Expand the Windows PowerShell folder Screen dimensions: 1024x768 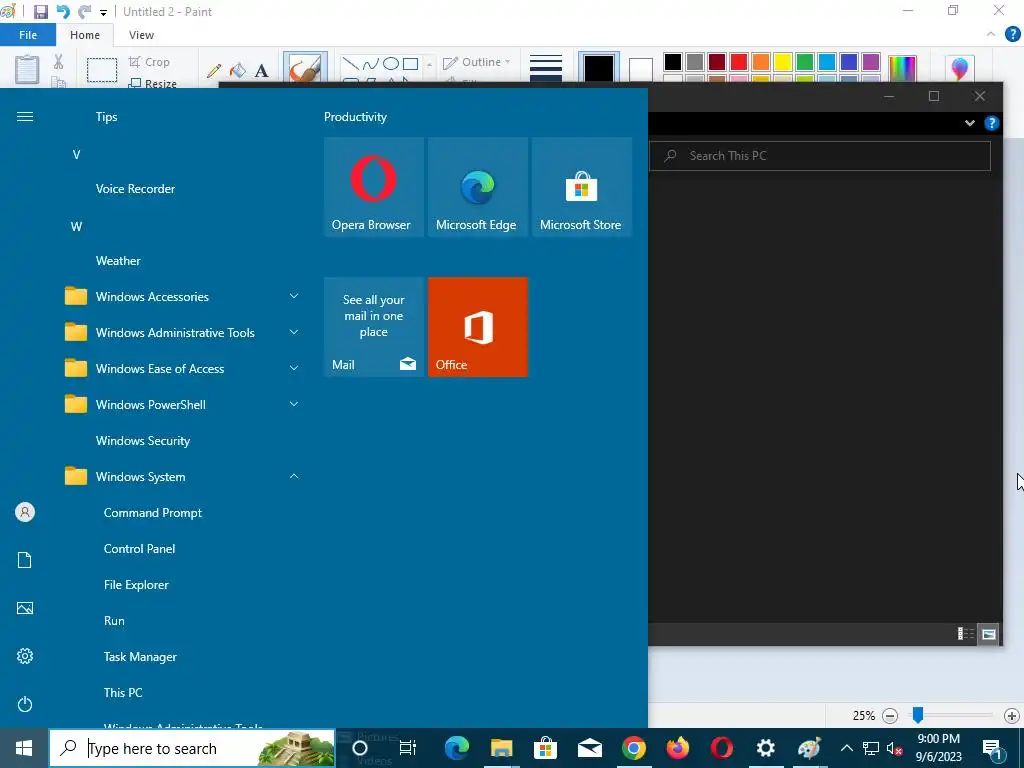coord(183,404)
